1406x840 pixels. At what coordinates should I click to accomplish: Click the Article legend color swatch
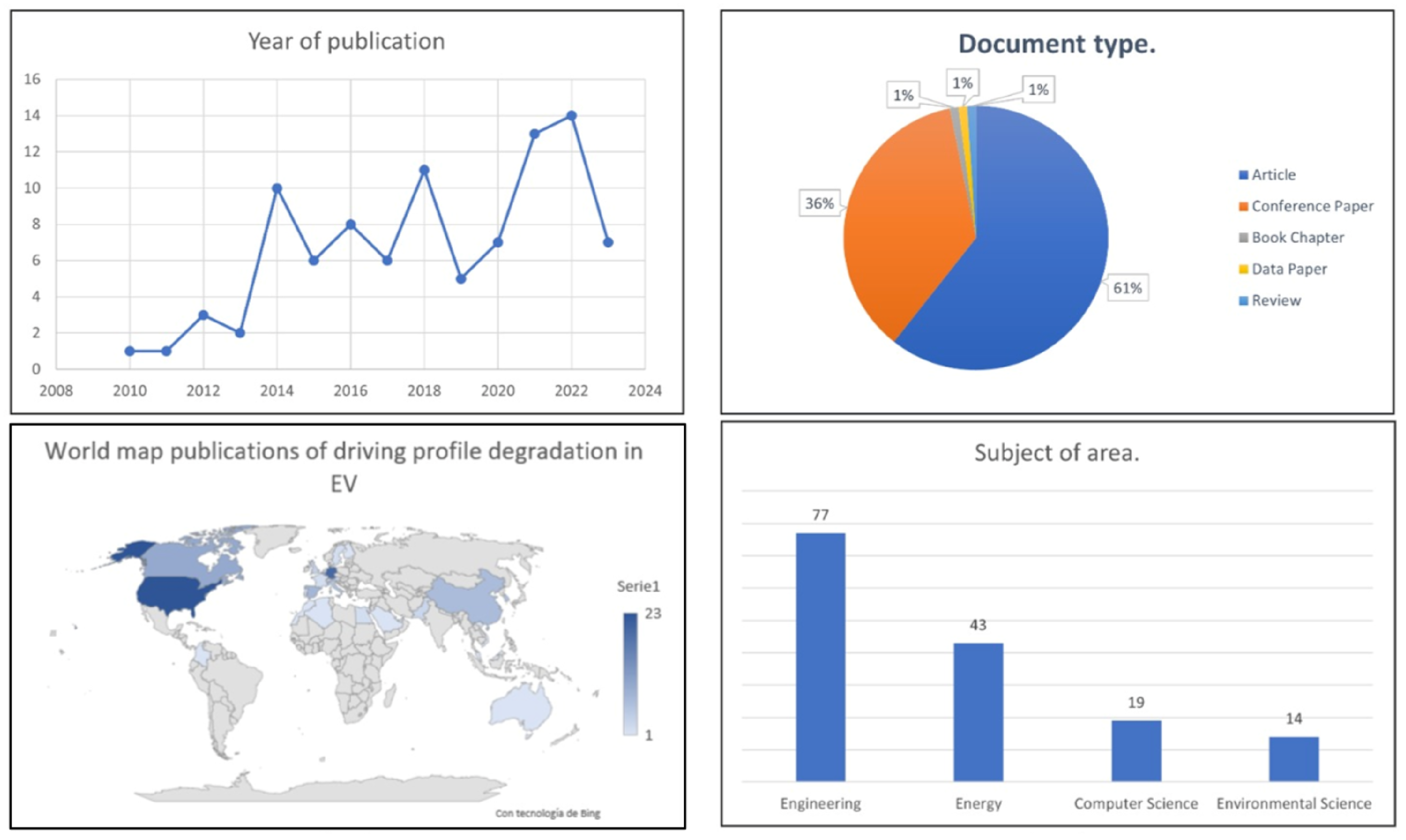coord(1244,175)
